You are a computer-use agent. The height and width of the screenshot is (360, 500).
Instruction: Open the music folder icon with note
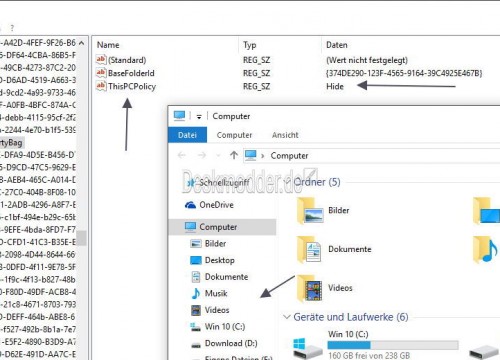pos(486,249)
